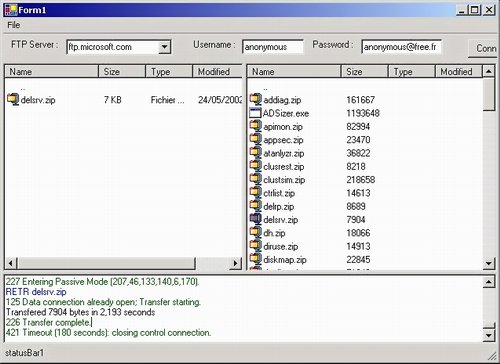Sort remote pane by Modified column
The width and height of the screenshot is (500, 364).
[x=459, y=72]
